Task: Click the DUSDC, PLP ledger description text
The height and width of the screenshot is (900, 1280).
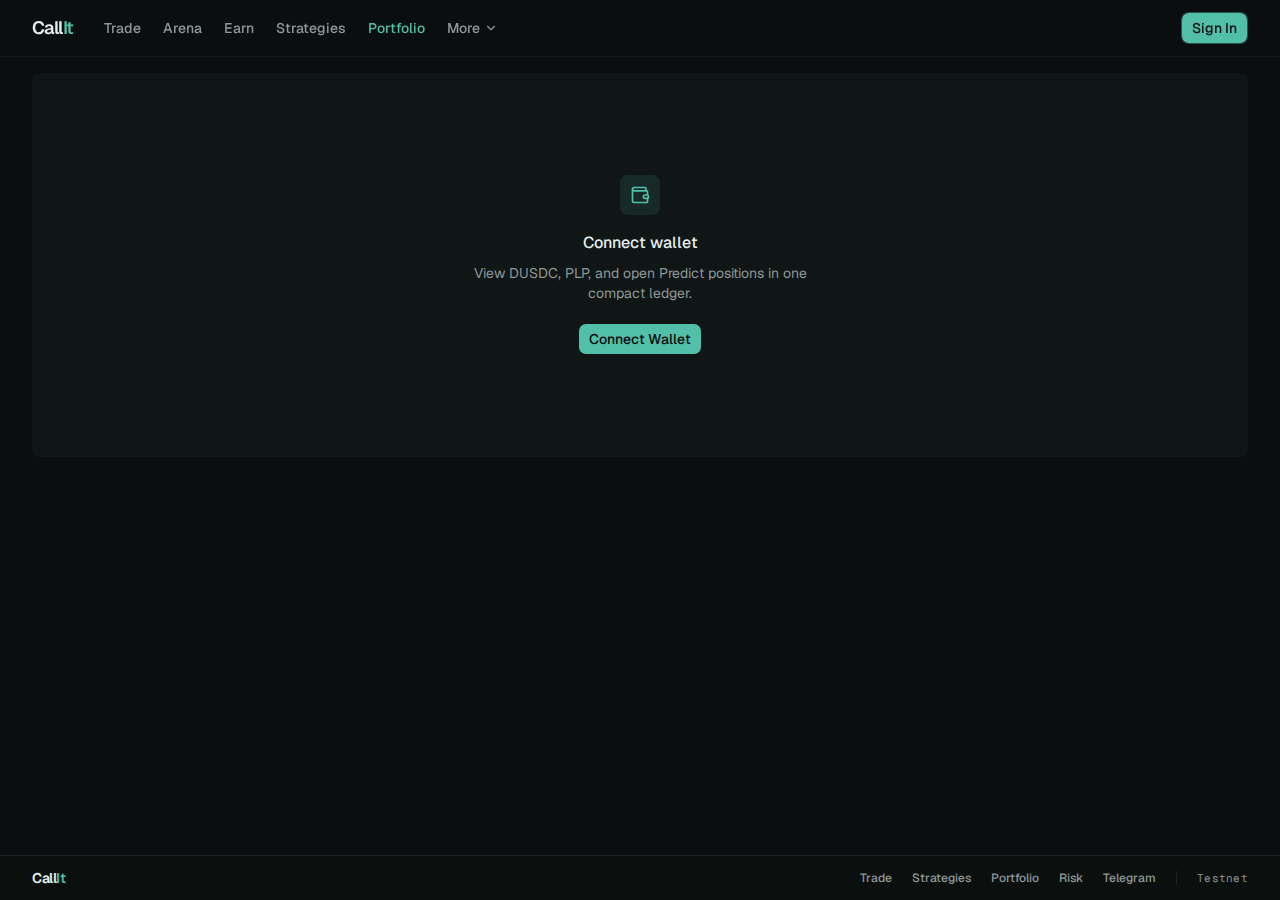Action: tap(640, 283)
